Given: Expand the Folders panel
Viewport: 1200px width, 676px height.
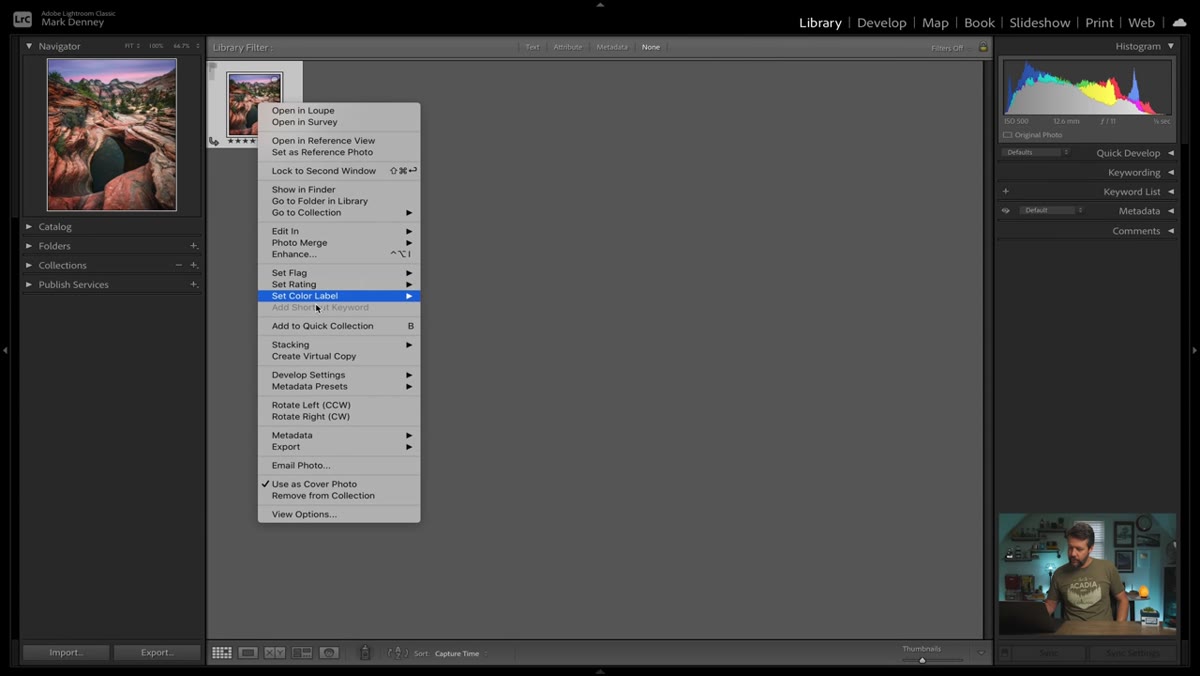Looking at the screenshot, I should tap(29, 246).
